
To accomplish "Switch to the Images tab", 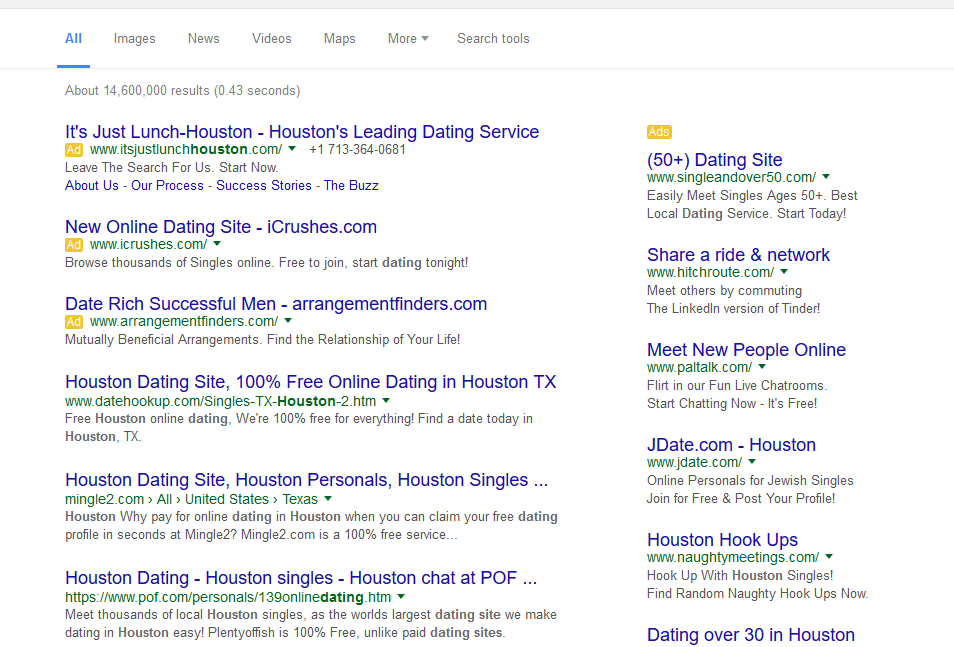I will [x=134, y=39].
